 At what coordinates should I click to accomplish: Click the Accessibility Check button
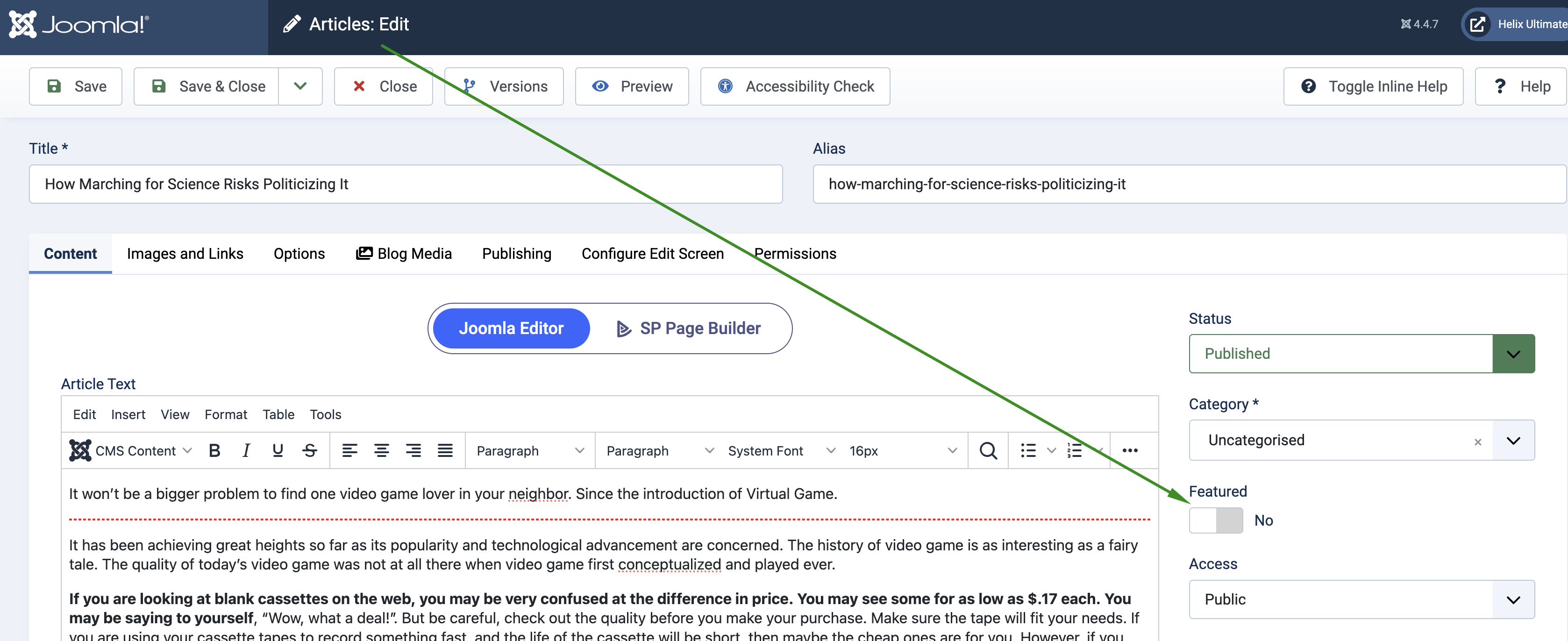click(x=795, y=86)
